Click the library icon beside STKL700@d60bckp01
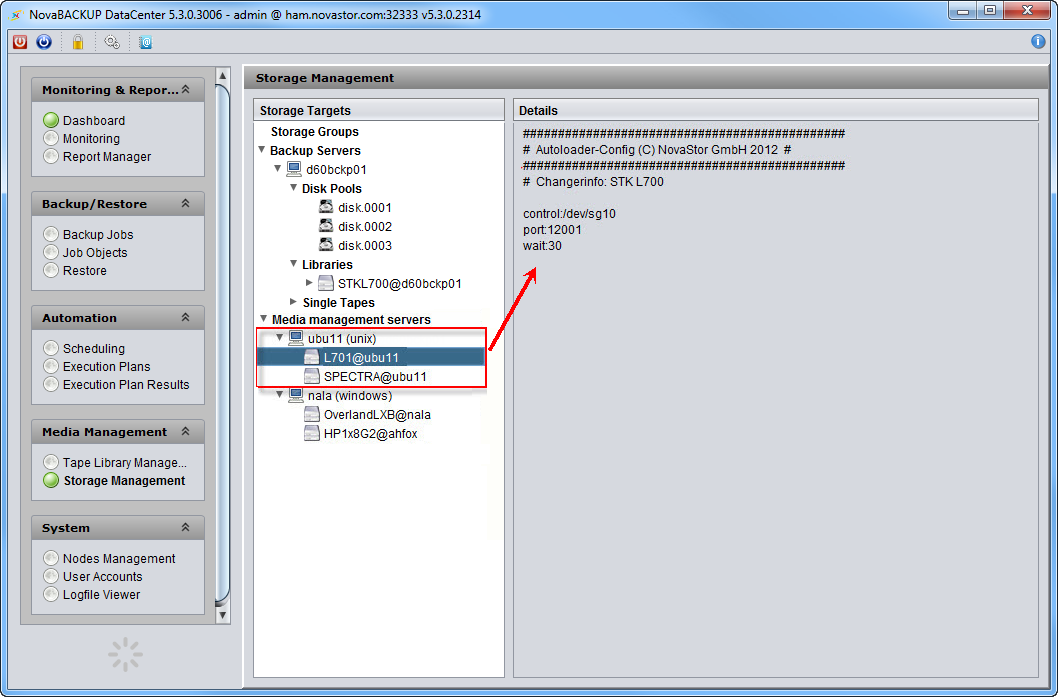The image size is (1058, 697). 326,283
